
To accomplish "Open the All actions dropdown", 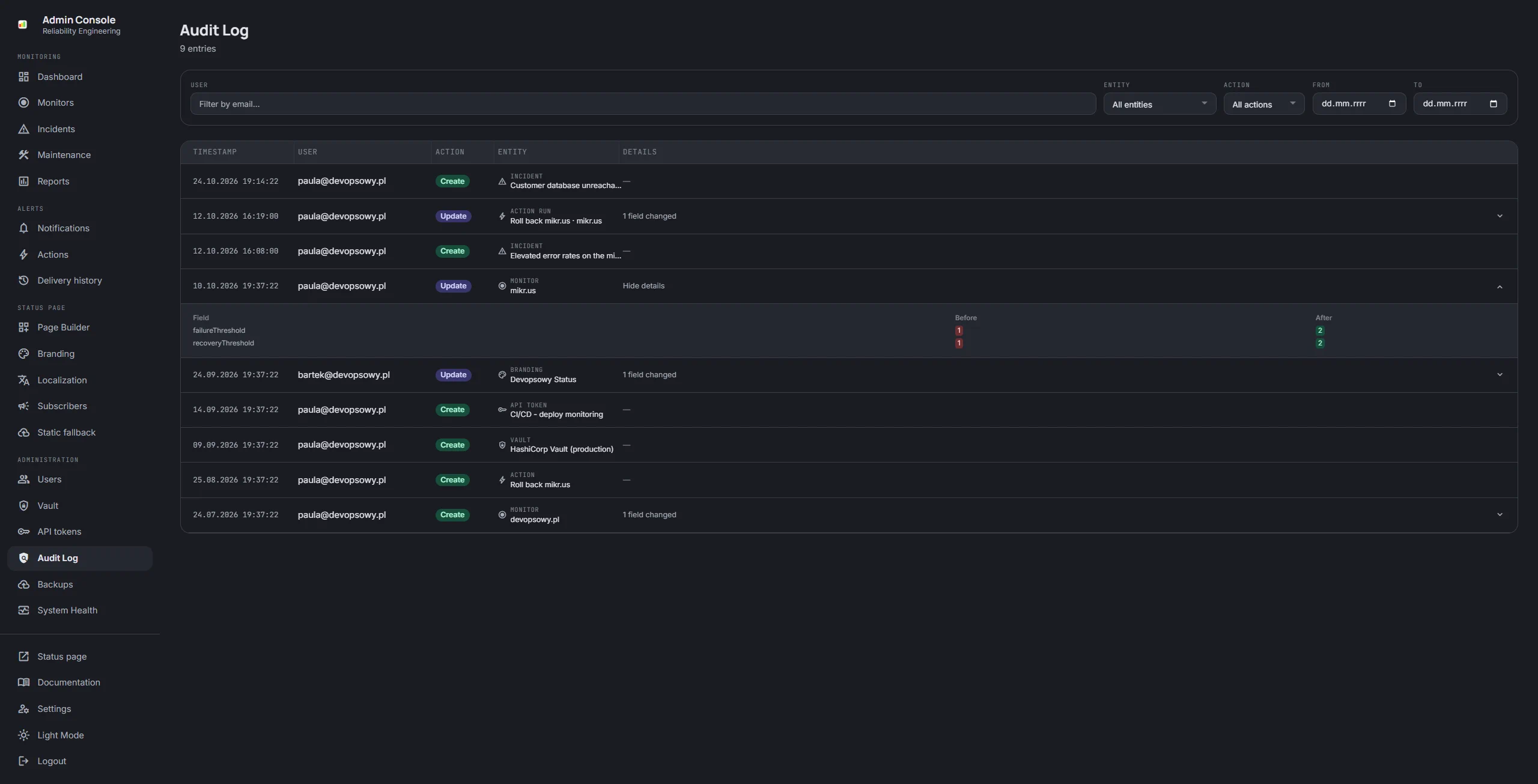I will point(1264,104).
